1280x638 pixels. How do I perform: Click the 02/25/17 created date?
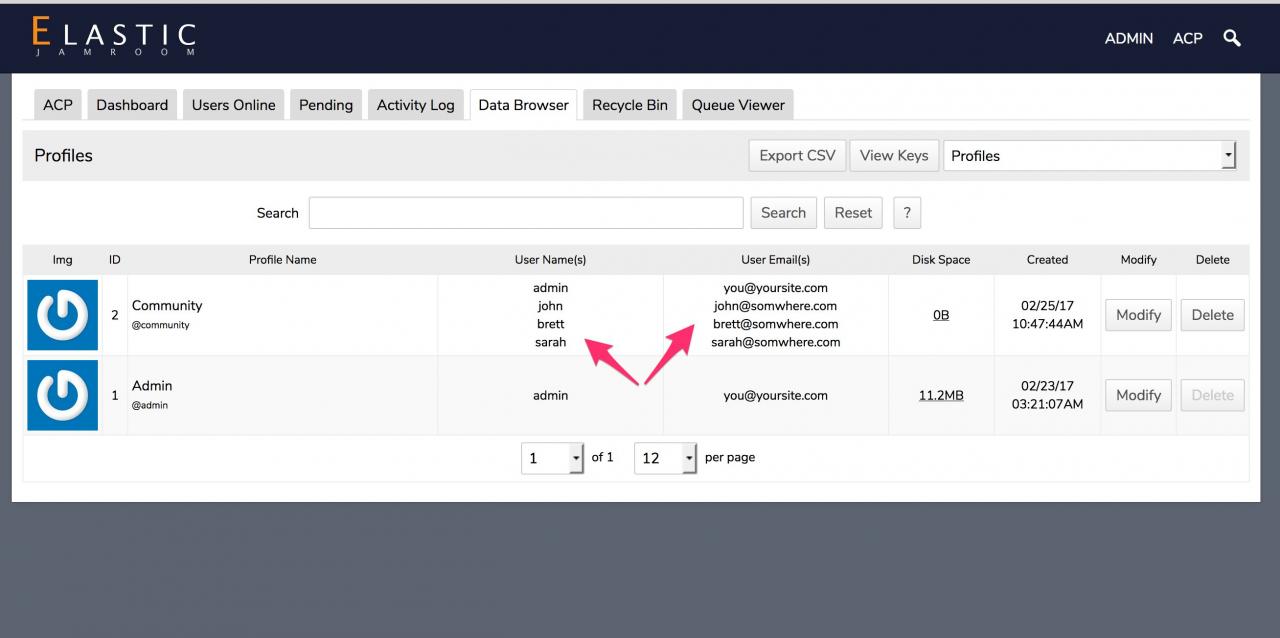(x=1047, y=306)
